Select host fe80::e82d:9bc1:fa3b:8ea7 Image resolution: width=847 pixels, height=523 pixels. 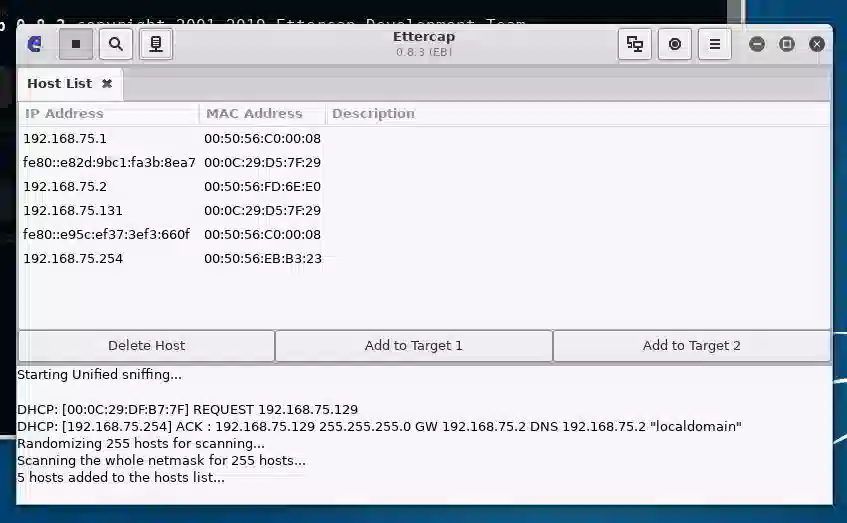click(424, 163)
